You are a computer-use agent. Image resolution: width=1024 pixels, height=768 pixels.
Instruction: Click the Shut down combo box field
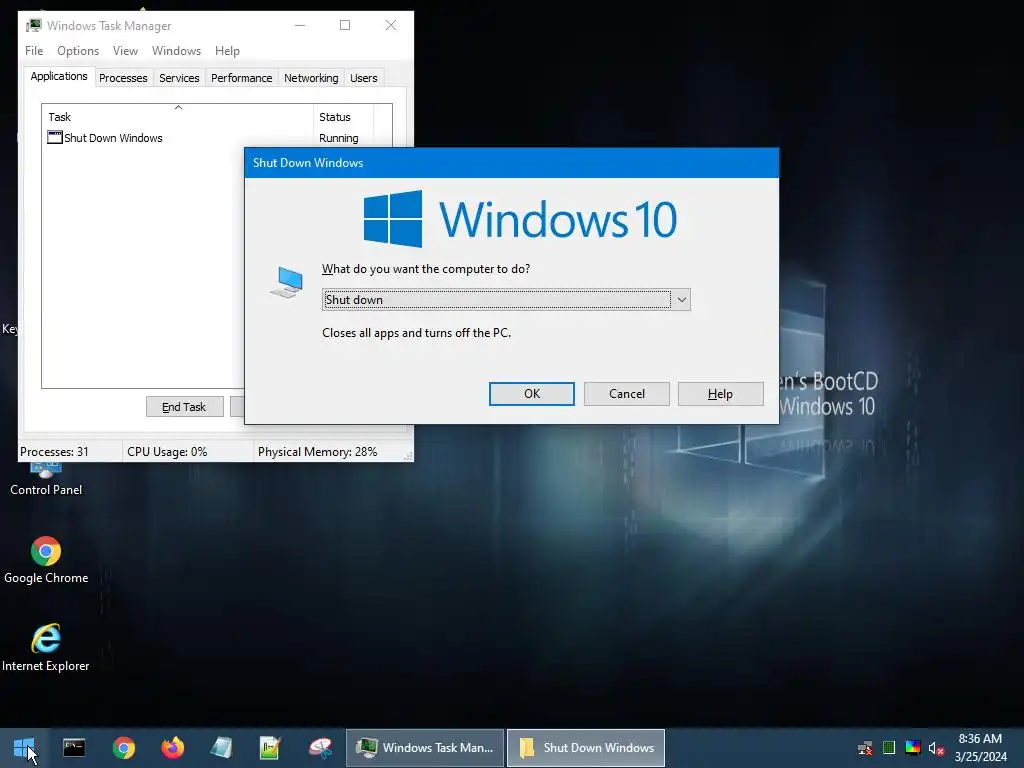[506, 300]
